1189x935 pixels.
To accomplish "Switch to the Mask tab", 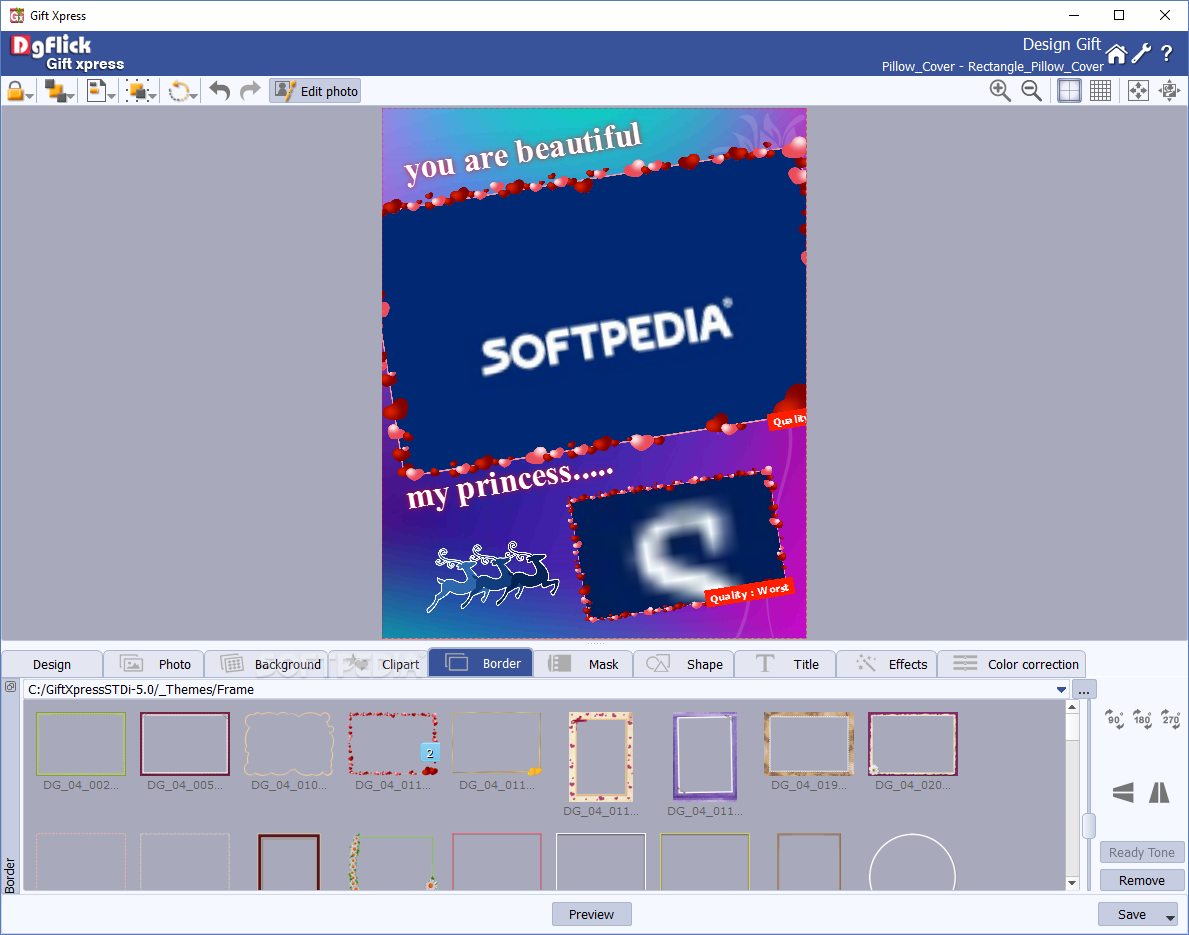I will [x=582, y=664].
